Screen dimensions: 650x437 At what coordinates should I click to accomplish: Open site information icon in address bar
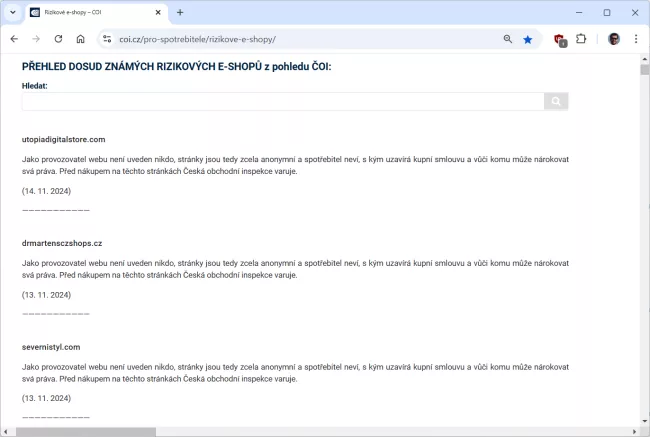coord(107,39)
